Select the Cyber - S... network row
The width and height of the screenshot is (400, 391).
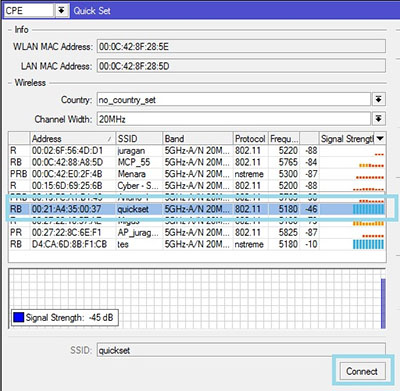(x=197, y=186)
